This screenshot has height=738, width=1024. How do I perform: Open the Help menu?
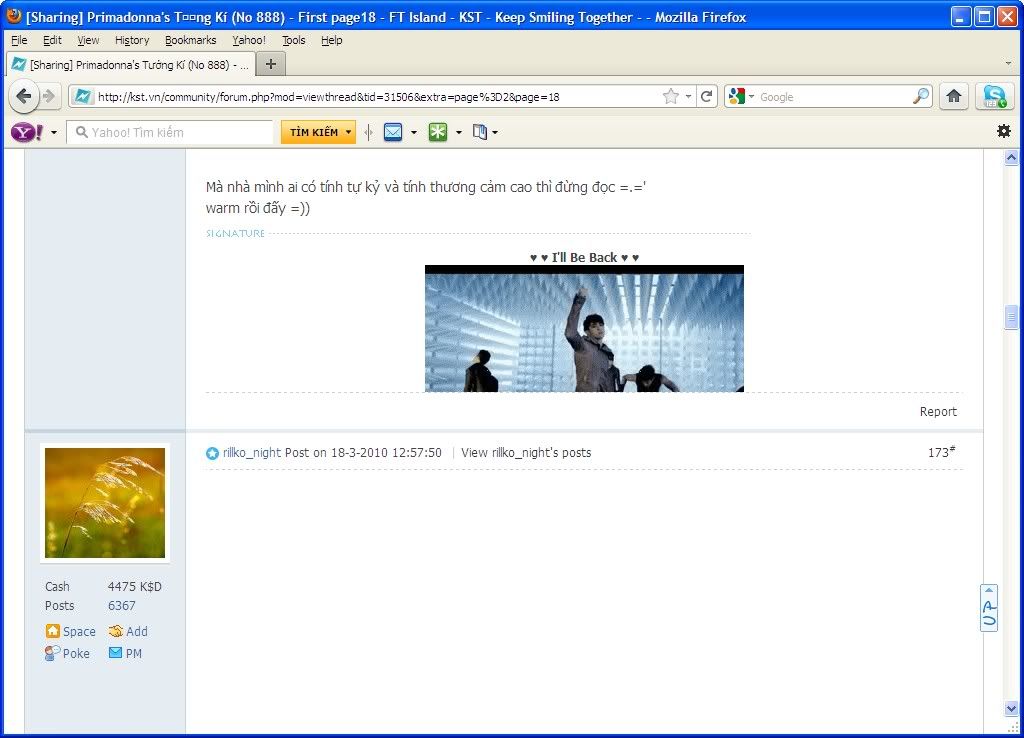(331, 40)
